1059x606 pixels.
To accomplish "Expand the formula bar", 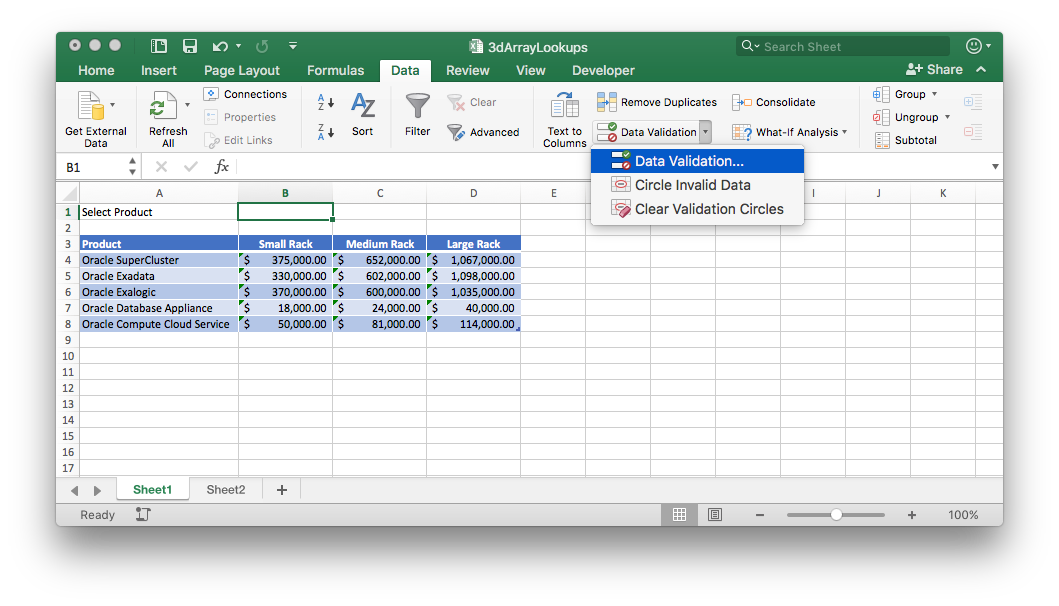I will pyautogui.click(x=995, y=167).
